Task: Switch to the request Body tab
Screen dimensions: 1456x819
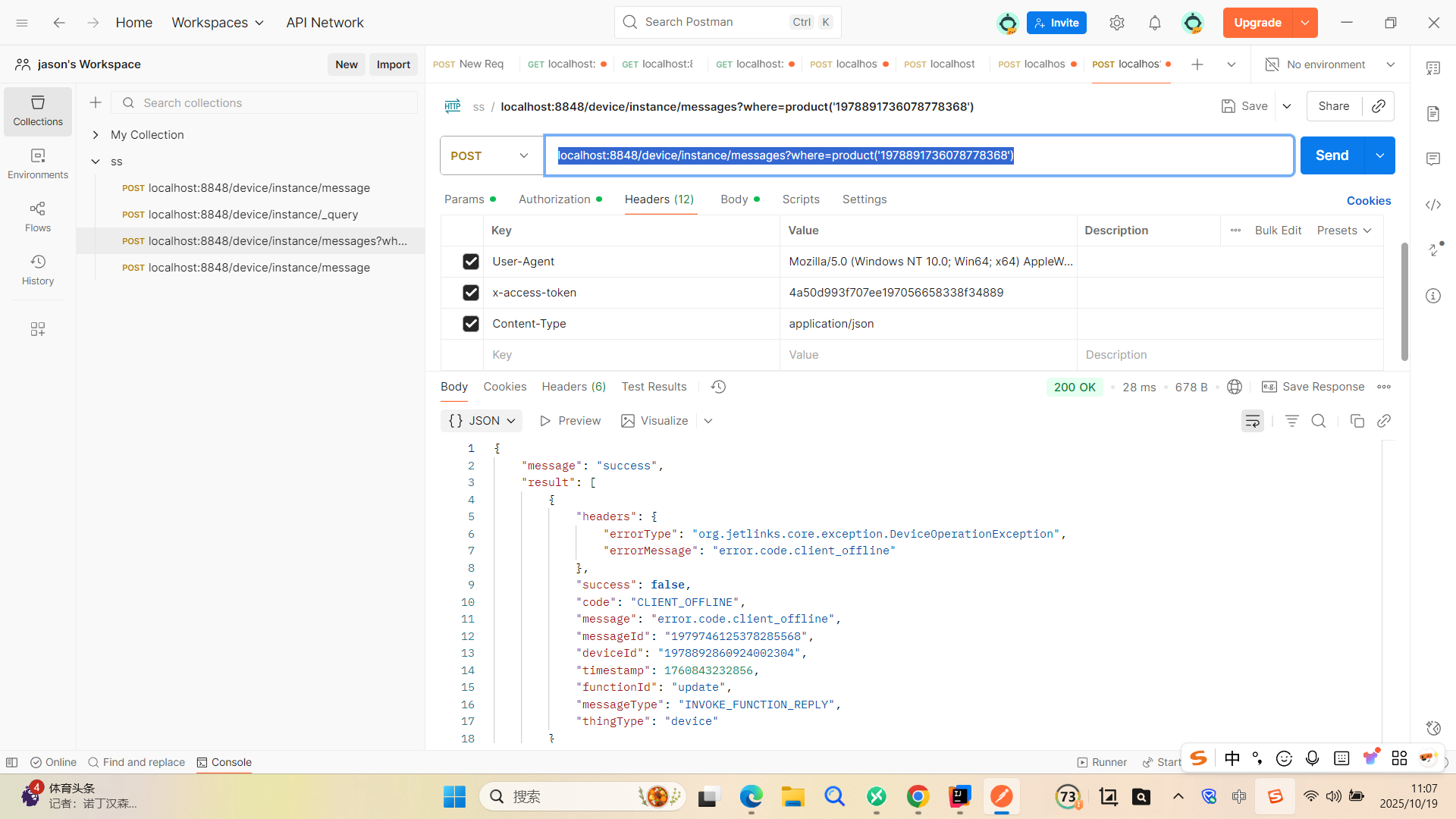Action: pos(733,199)
